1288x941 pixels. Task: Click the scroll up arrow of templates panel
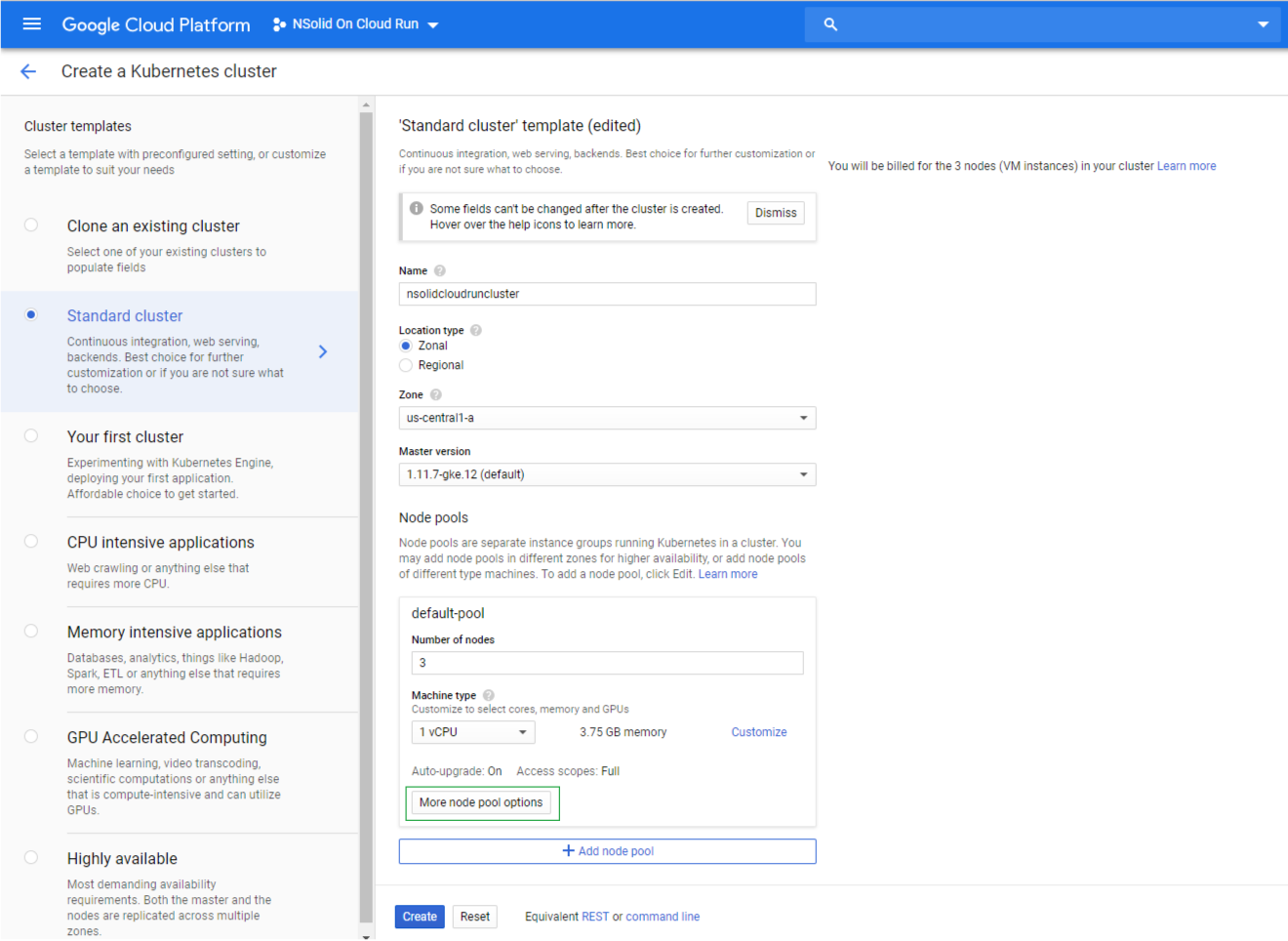pyautogui.click(x=366, y=103)
